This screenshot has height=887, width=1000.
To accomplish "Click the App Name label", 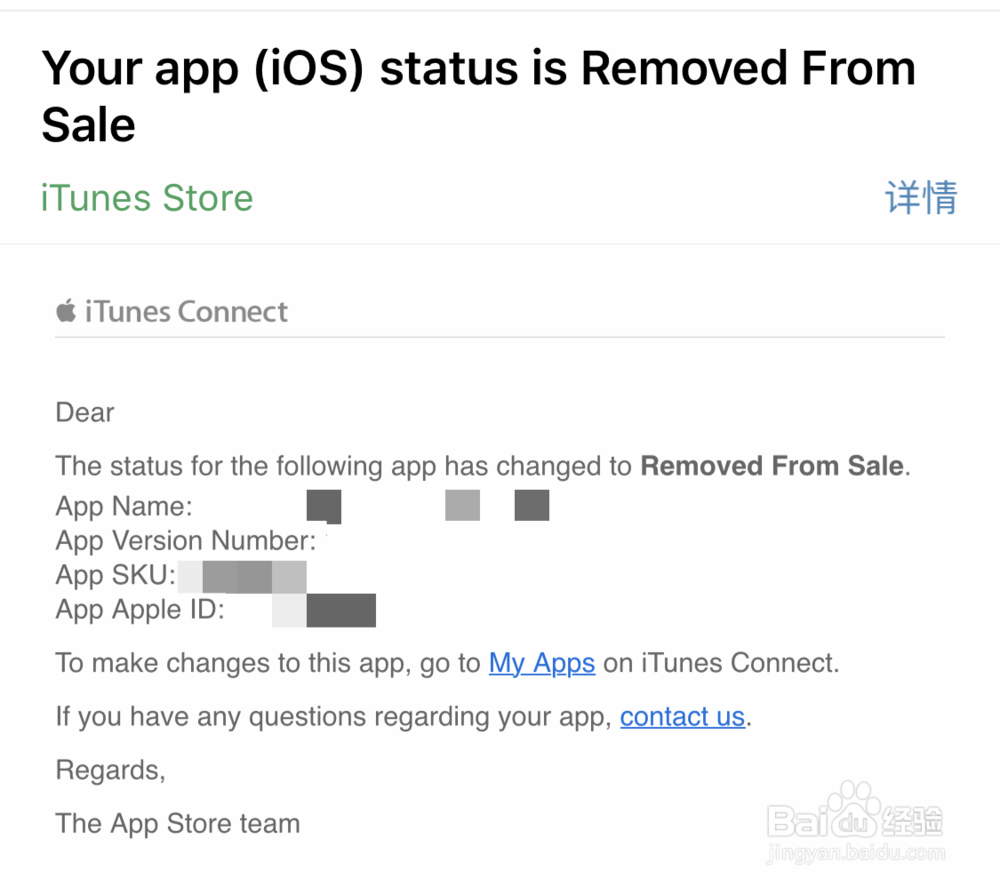I will point(124,506).
